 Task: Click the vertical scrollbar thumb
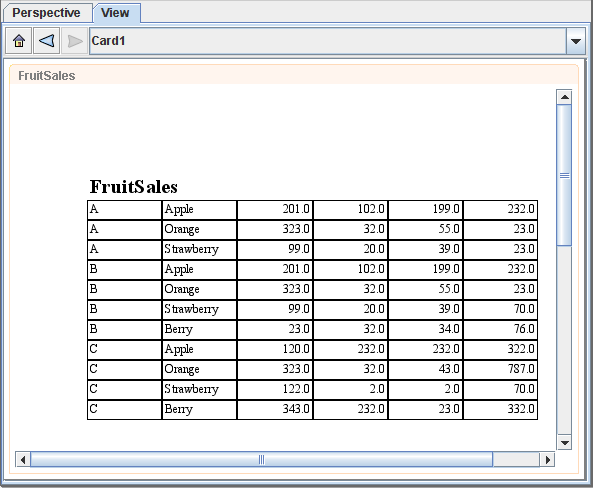click(x=564, y=175)
